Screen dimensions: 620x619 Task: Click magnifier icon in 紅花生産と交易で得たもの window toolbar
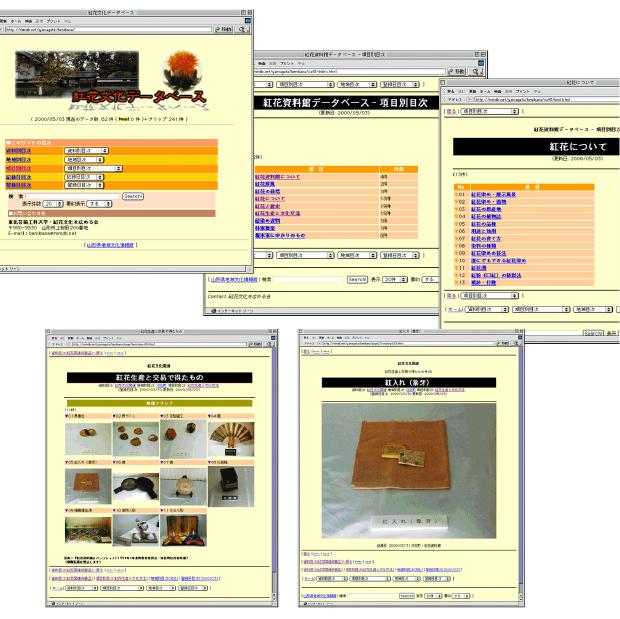(x=268, y=345)
